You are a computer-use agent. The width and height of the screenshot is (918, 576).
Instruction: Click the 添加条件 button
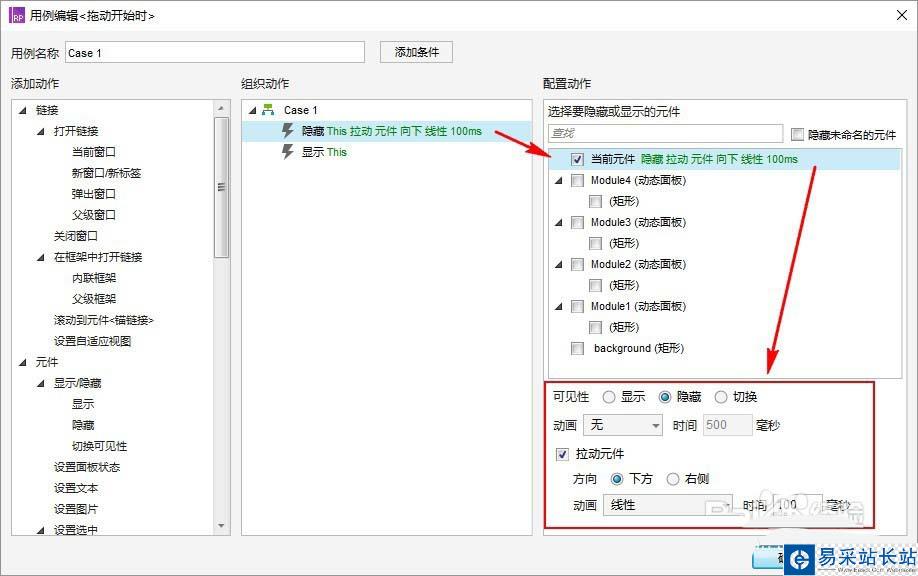416,52
